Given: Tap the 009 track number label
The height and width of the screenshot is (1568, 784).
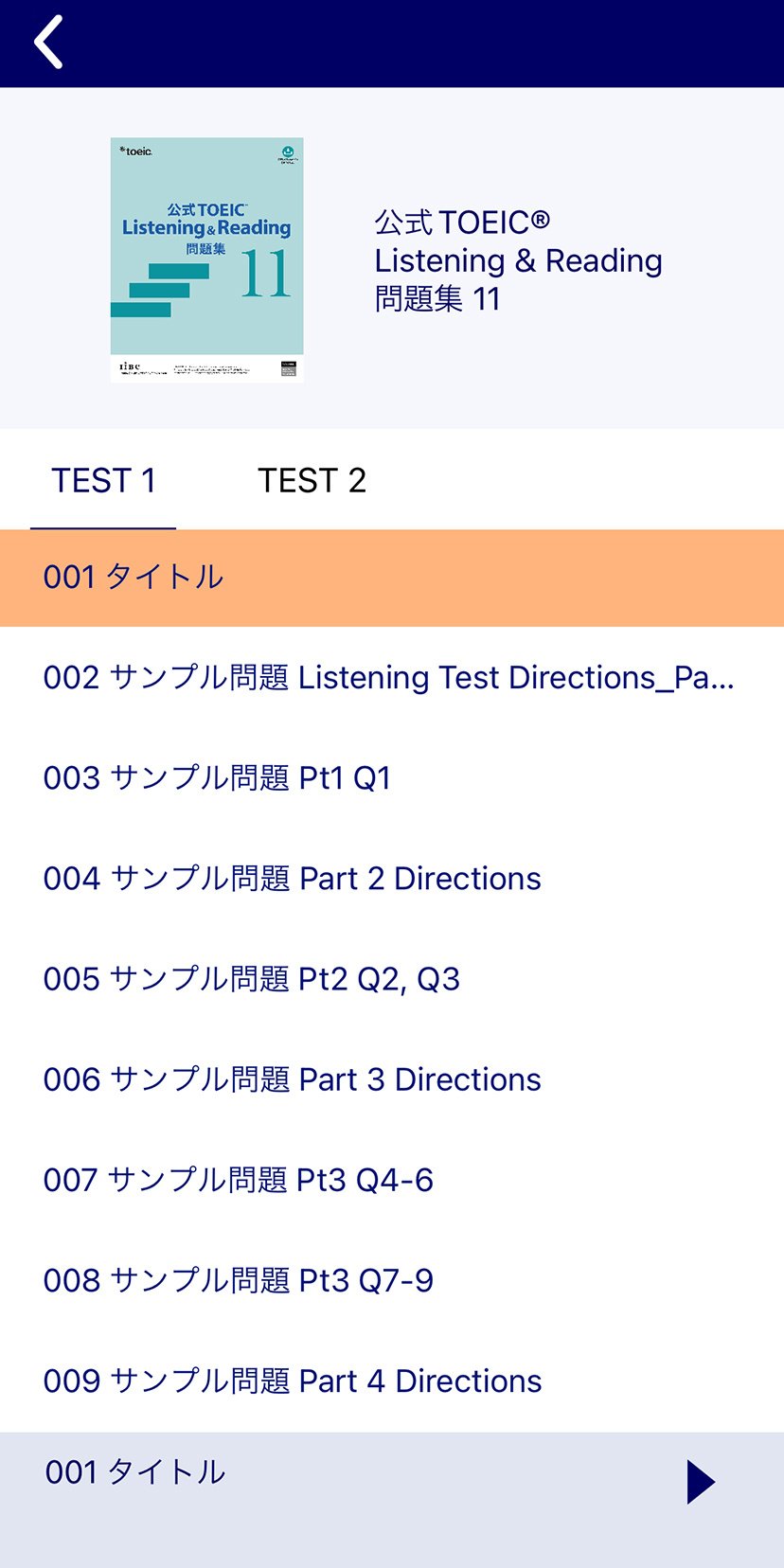Looking at the screenshot, I should click(71, 1381).
